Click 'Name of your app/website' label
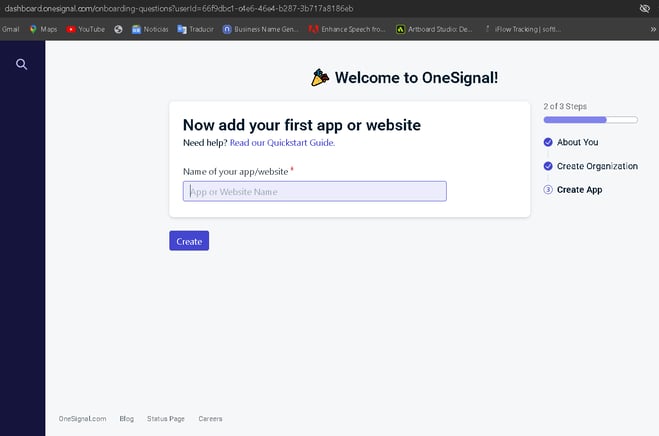This screenshot has width=659, height=436. tap(235, 172)
